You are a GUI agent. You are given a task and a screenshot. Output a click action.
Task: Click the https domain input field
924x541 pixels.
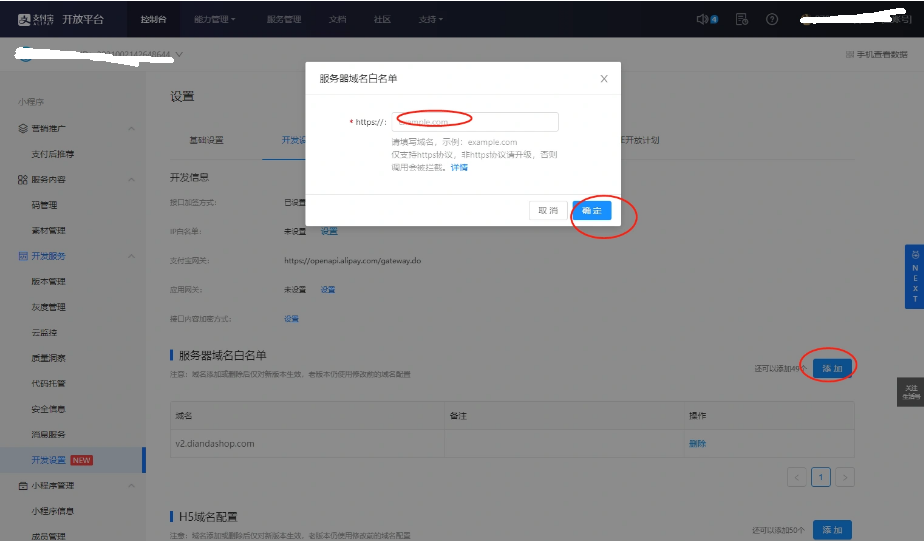(475, 122)
